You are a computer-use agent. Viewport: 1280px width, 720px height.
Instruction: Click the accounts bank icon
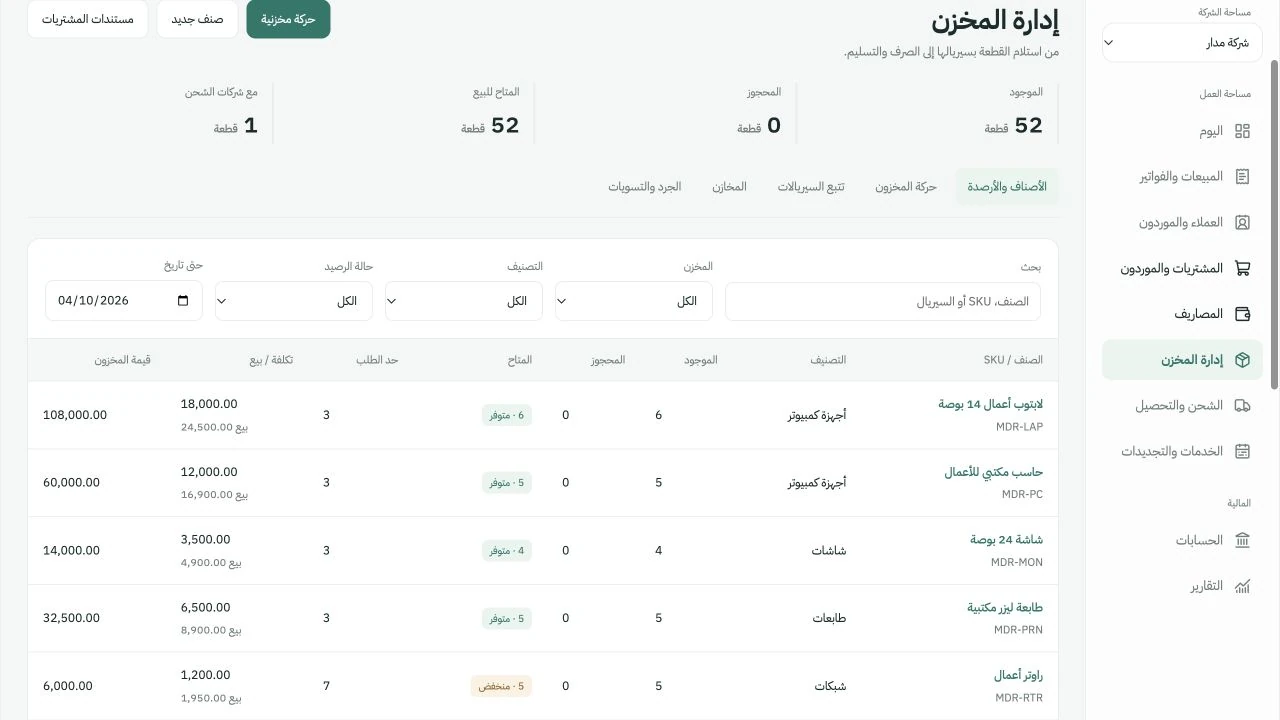click(1242, 540)
